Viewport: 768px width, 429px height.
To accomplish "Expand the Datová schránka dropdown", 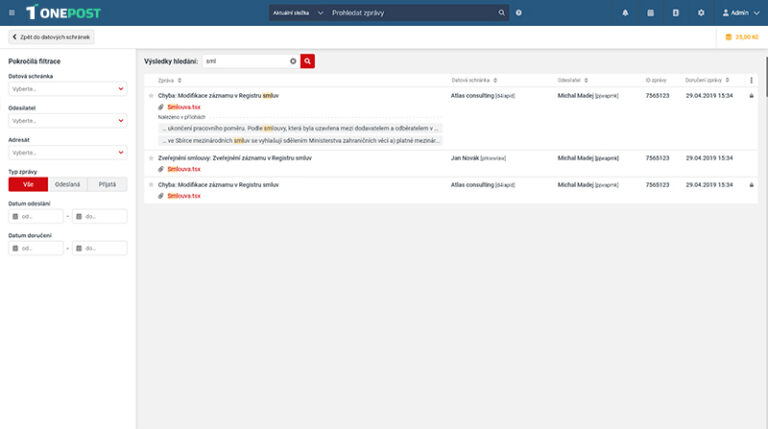I will pos(67,89).
